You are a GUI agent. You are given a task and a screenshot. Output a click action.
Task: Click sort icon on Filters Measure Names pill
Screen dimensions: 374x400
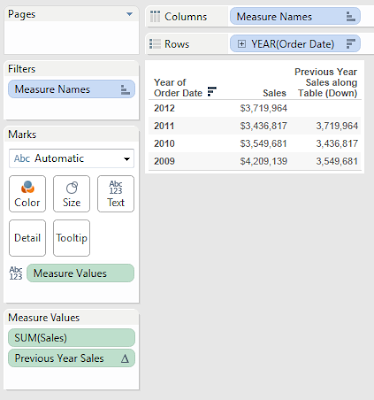pyautogui.click(x=125, y=89)
